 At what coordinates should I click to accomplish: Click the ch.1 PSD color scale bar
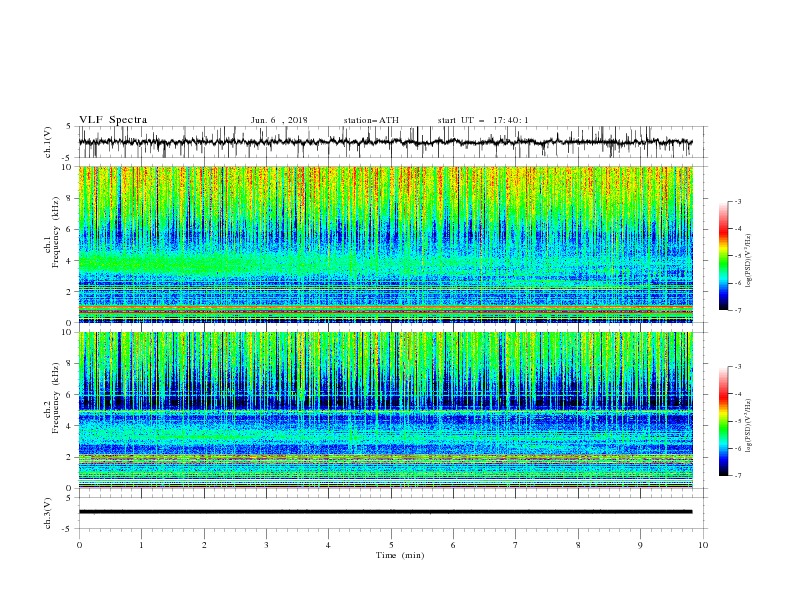[x=723, y=256]
